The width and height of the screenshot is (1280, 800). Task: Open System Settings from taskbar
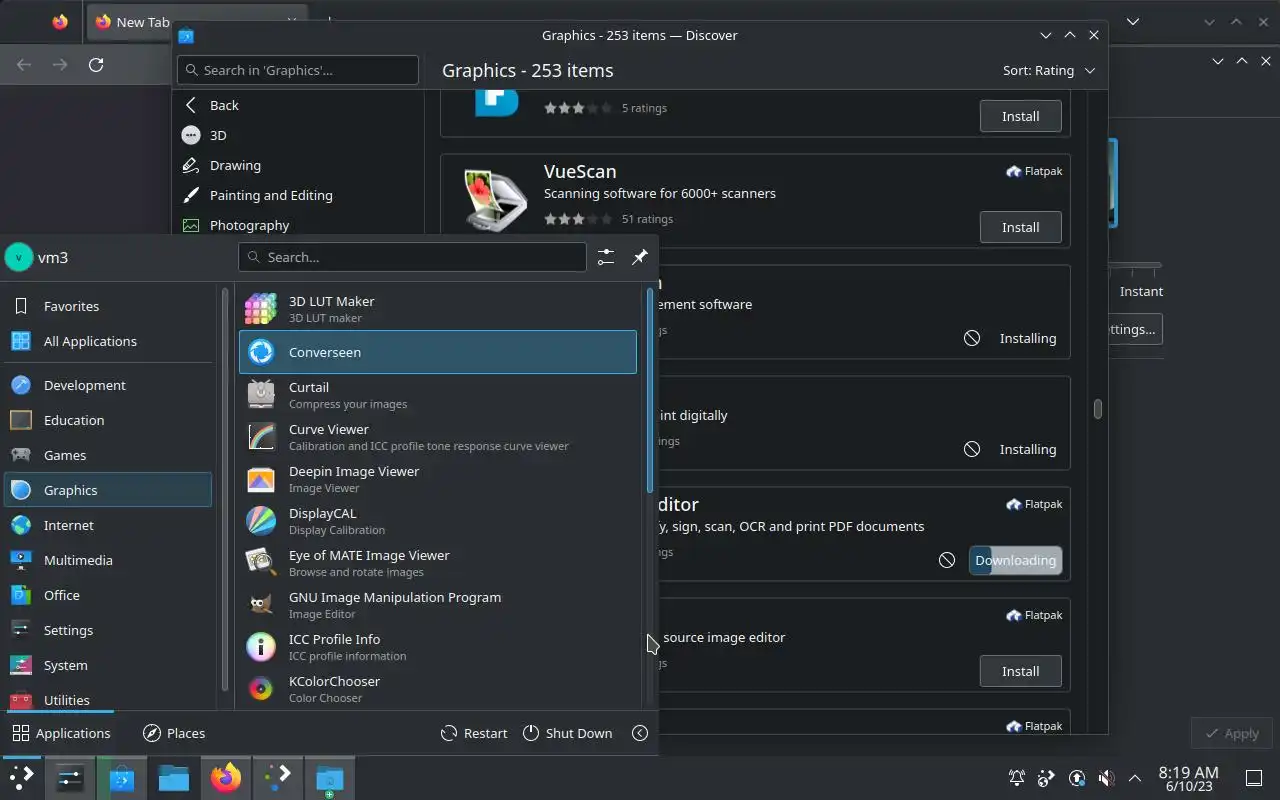[x=70, y=777]
